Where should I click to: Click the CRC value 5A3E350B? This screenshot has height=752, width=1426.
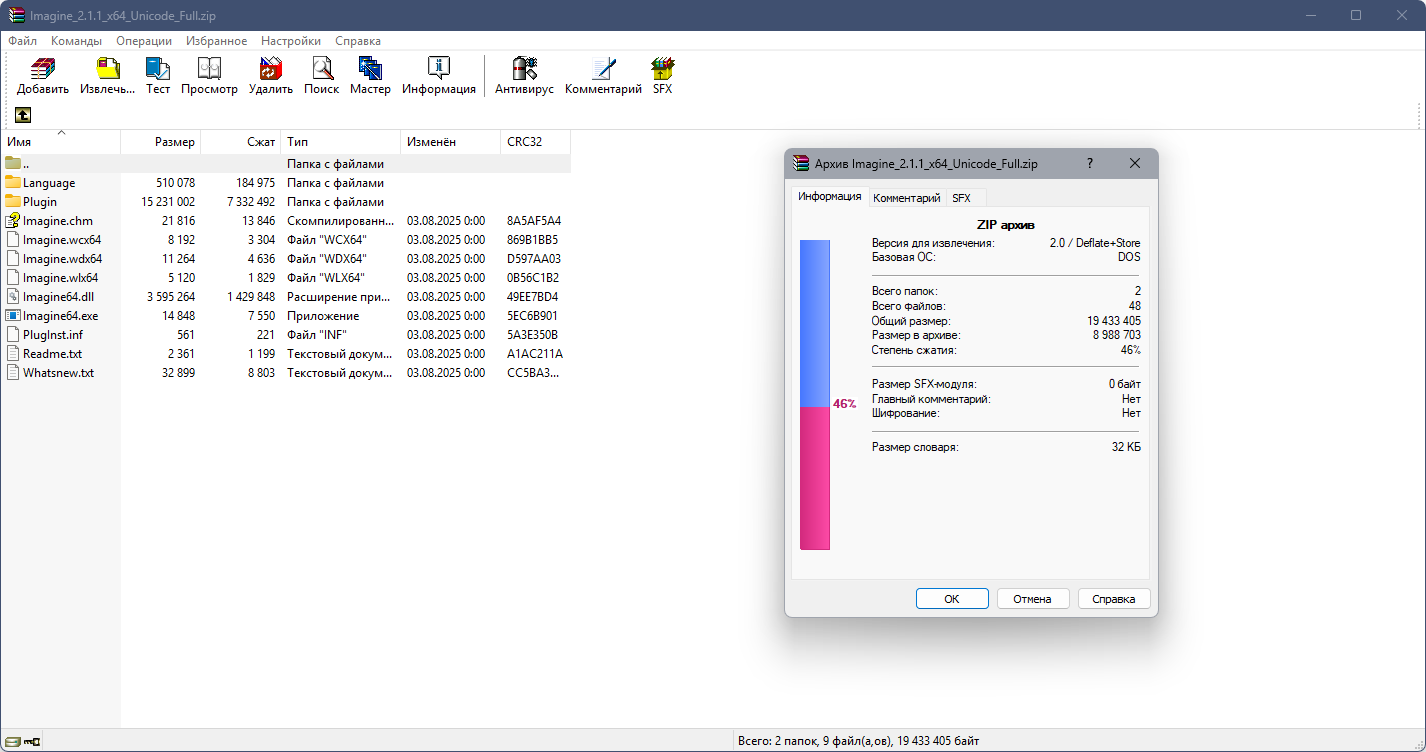point(532,334)
